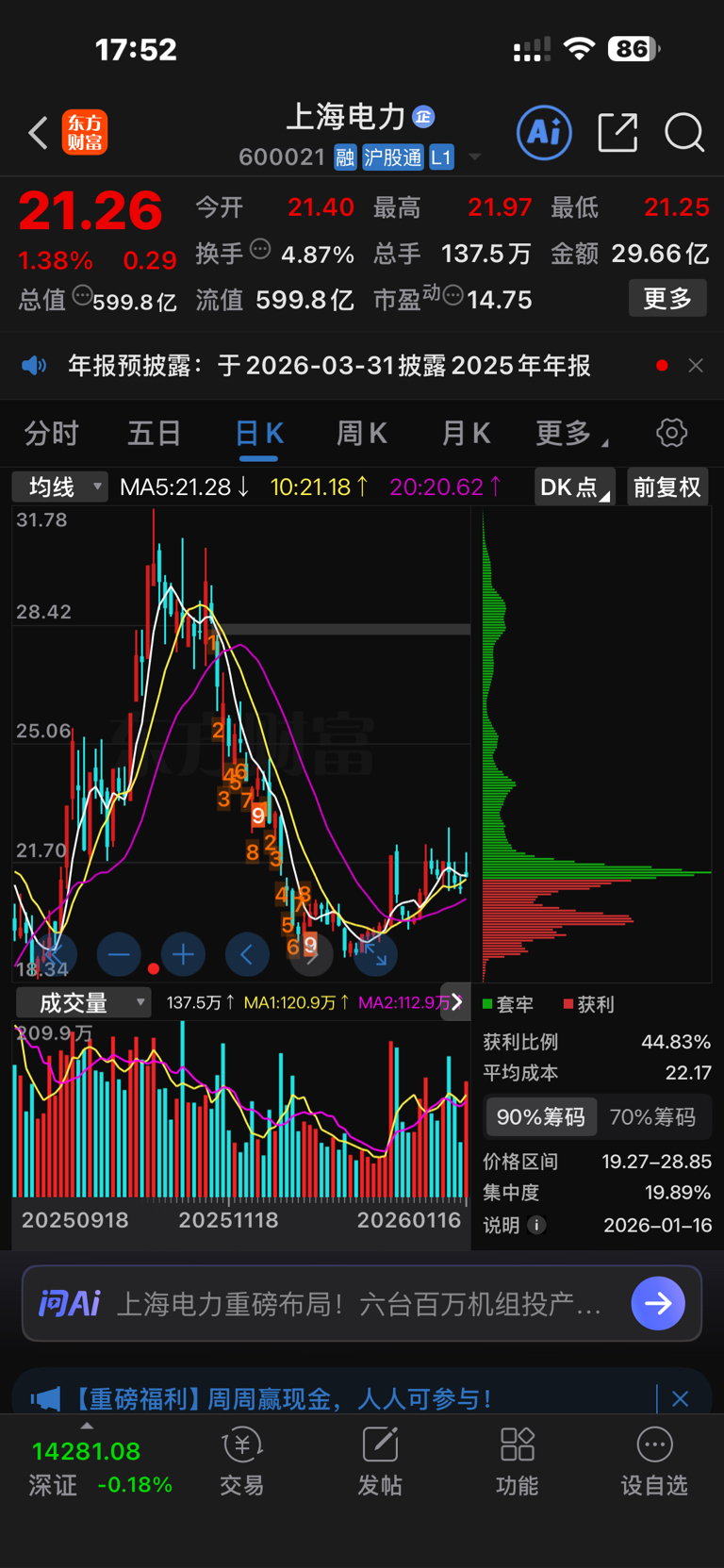The width and height of the screenshot is (724, 1568).
Task: Switch to the 月K tab
Action: (466, 434)
